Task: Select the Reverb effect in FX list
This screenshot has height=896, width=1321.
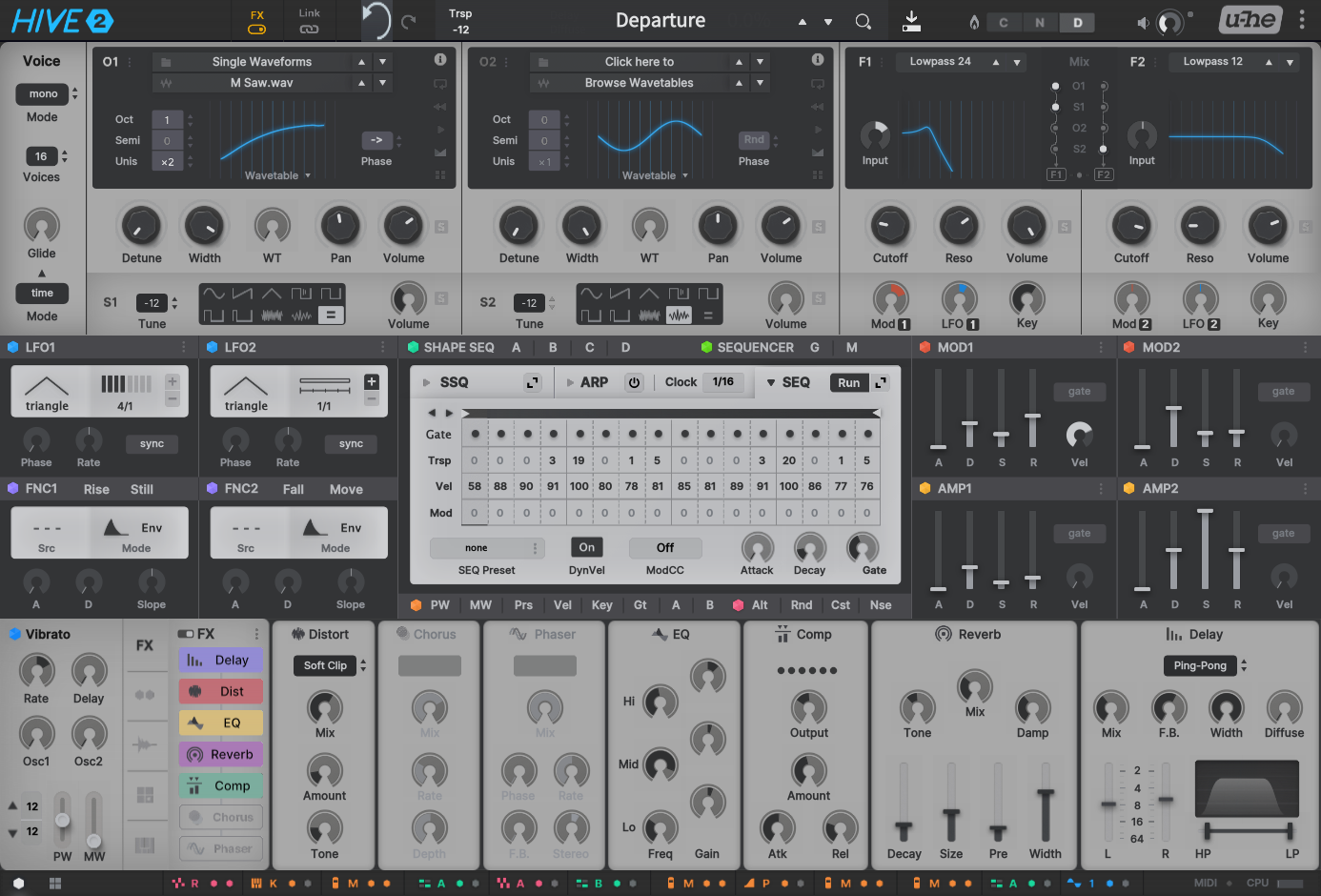Action: [x=220, y=754]
